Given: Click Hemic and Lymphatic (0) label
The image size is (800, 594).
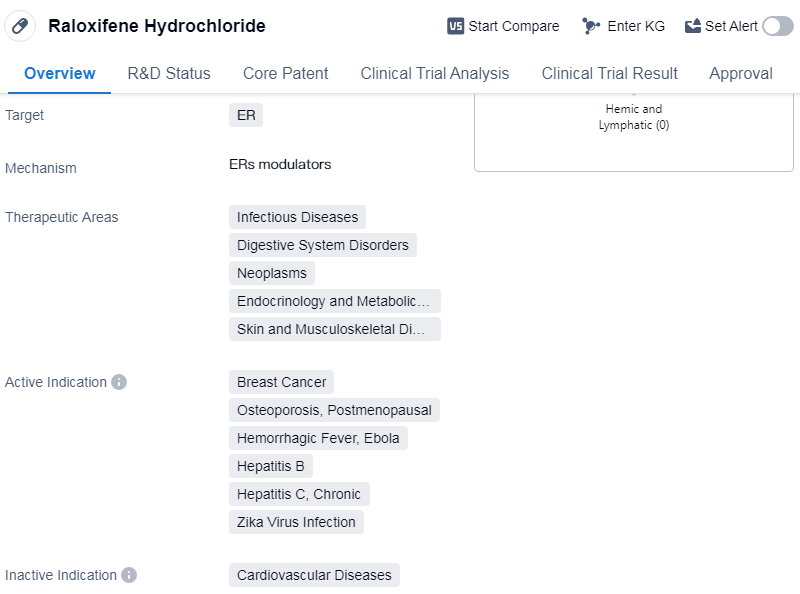Looking at the screenshot, I should pyautogui.click(x=633, y=117).
